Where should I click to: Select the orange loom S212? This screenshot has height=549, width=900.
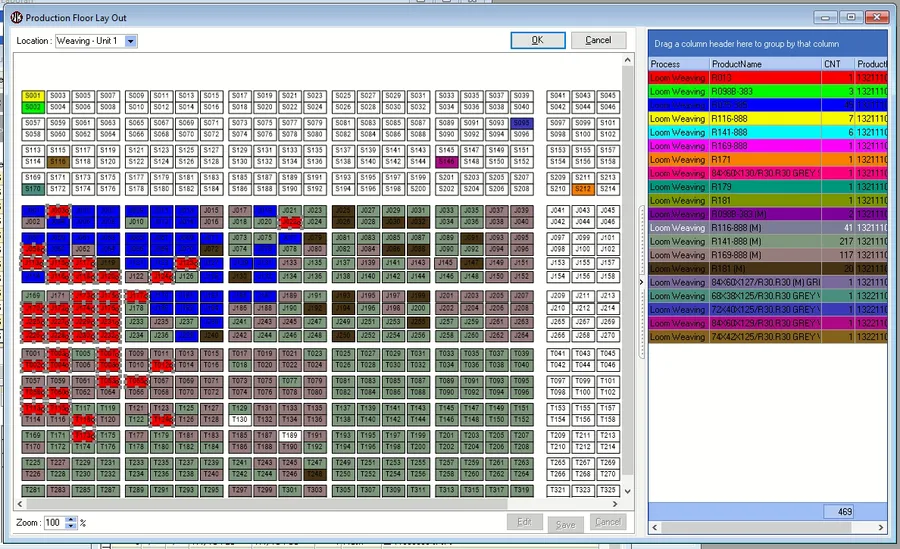click(x=583, y=189)
